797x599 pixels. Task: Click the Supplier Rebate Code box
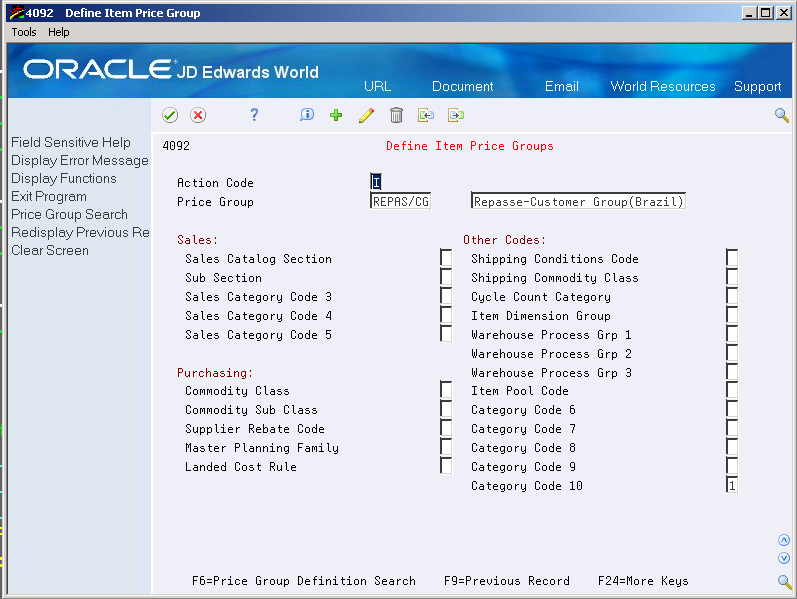pos(446,428)
